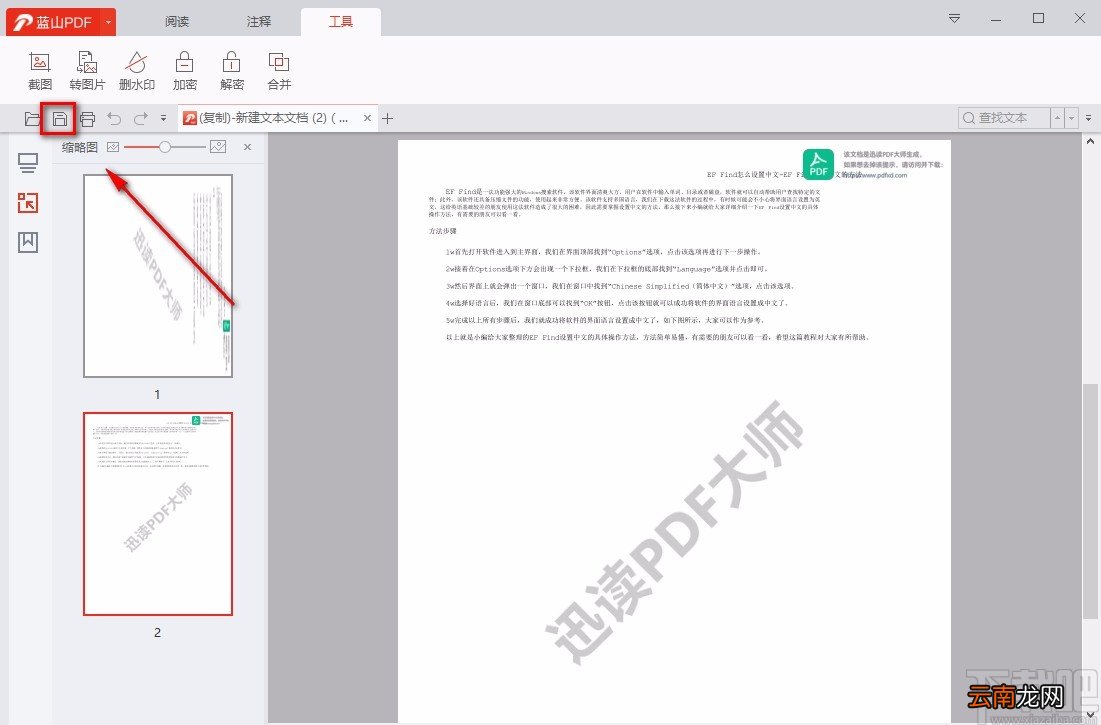The height and width of the screenshot is (725, 1101).
Task: Go to previous search result arrow
Action: (x=1057, y=118)
